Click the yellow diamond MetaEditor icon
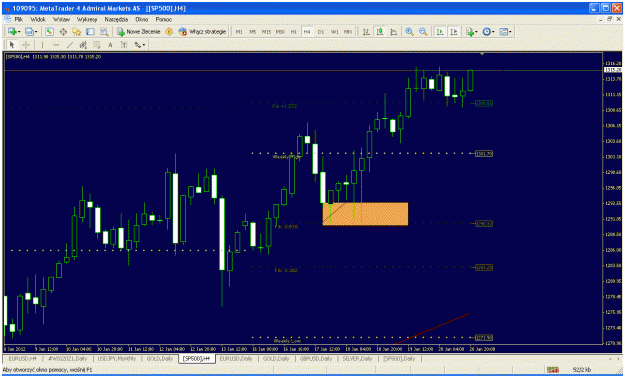 pyautogui.click(x=169, y=31)
